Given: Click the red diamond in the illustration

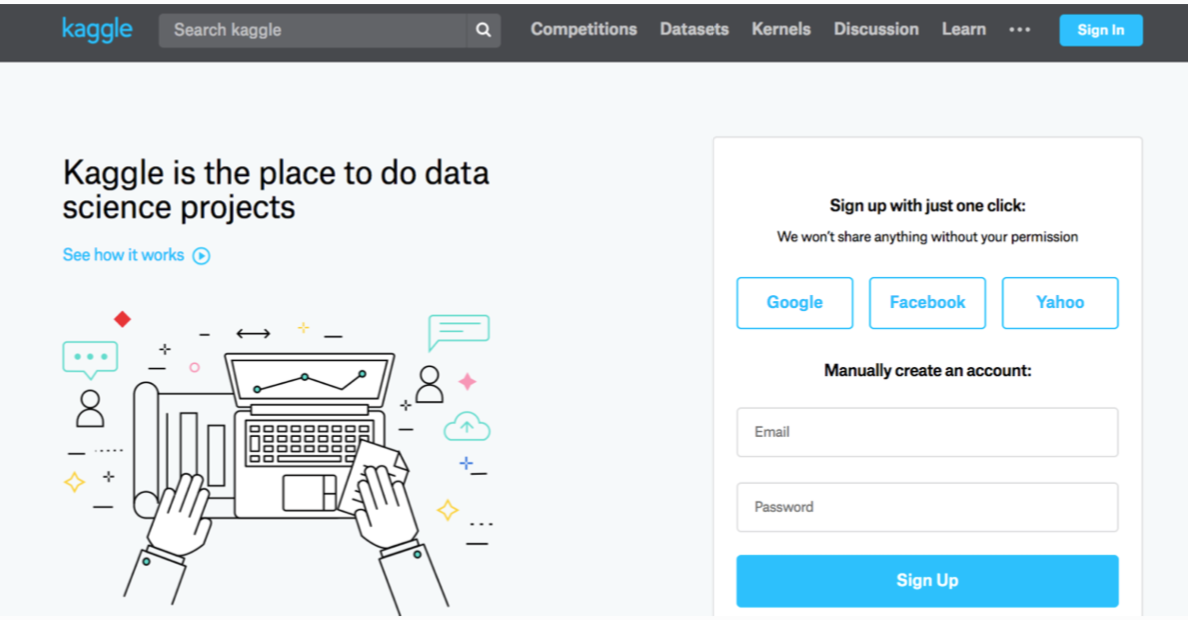Looking at the screenshot, I should pos(122,319).
